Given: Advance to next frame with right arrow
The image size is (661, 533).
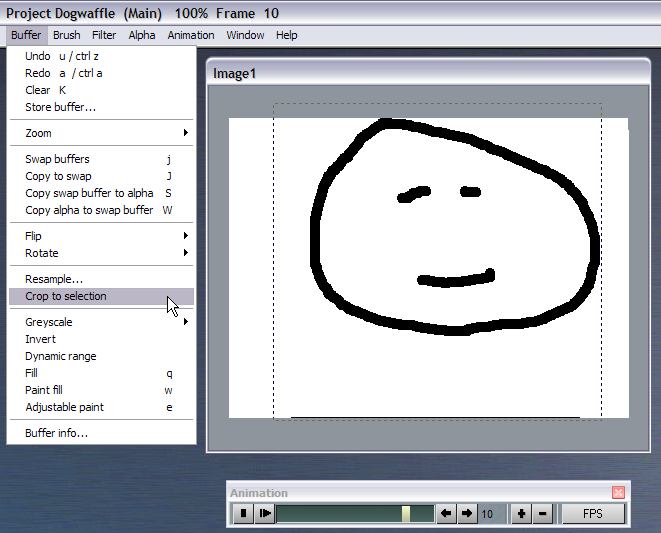Looking at the screenshot, I should coord(467,514).
